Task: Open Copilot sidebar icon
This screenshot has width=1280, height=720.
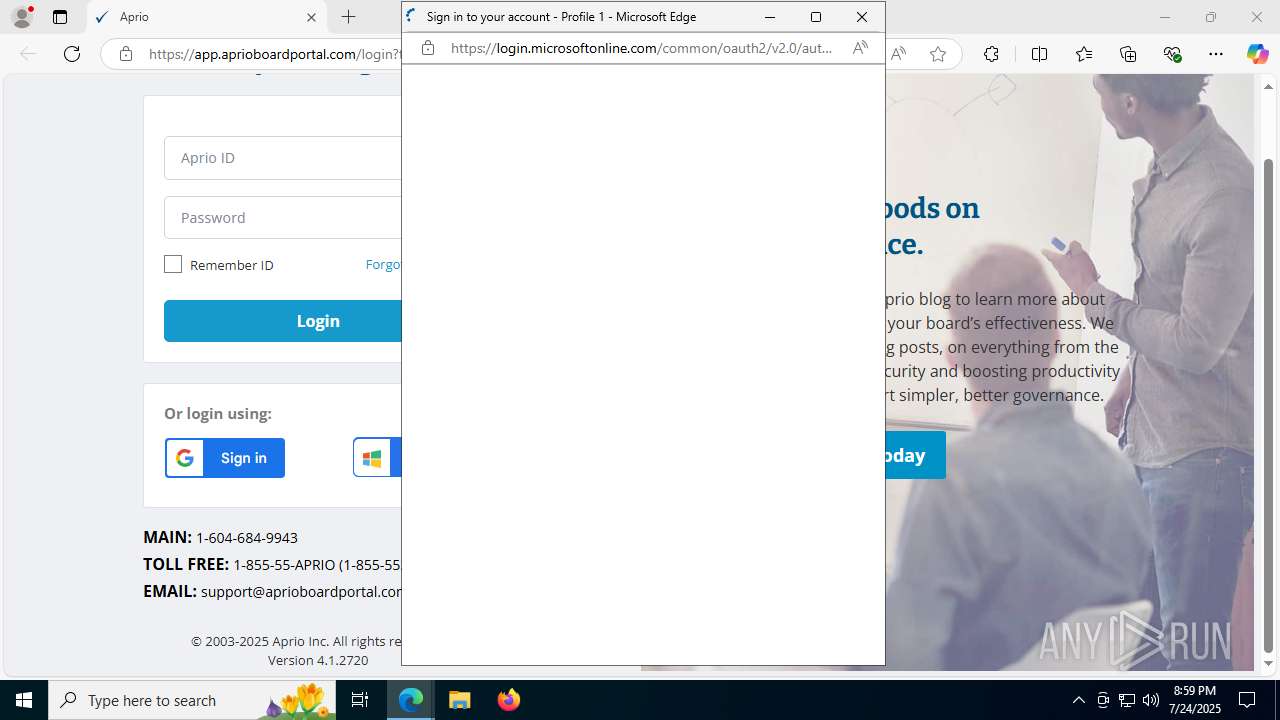Action: [x=1258, y=54]
